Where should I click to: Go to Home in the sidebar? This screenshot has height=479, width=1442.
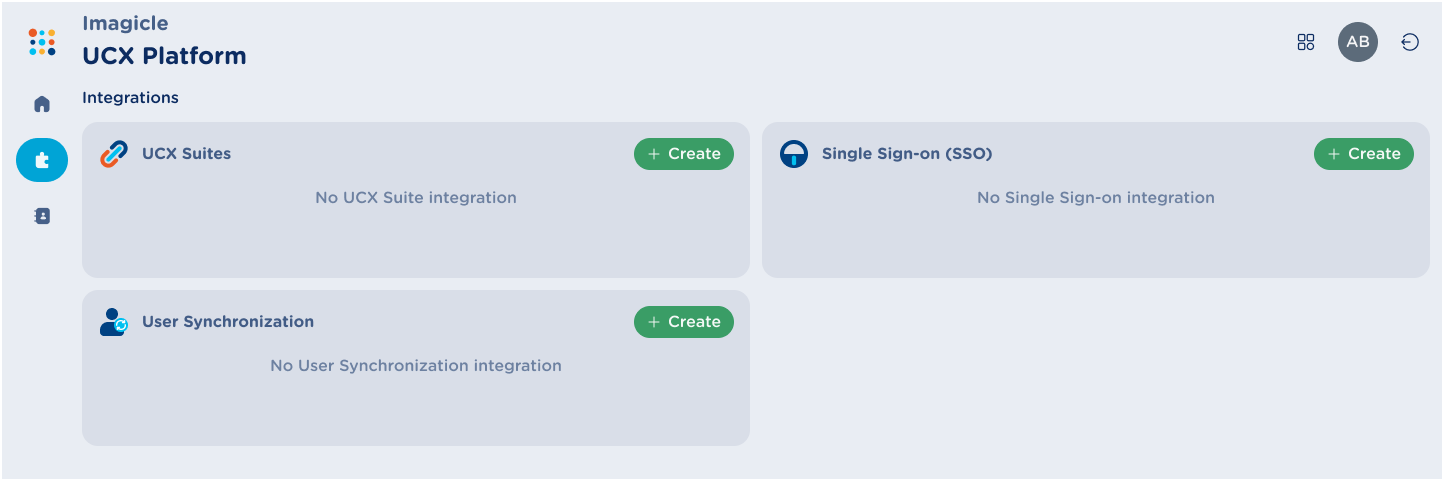click(x=42, y=104)
